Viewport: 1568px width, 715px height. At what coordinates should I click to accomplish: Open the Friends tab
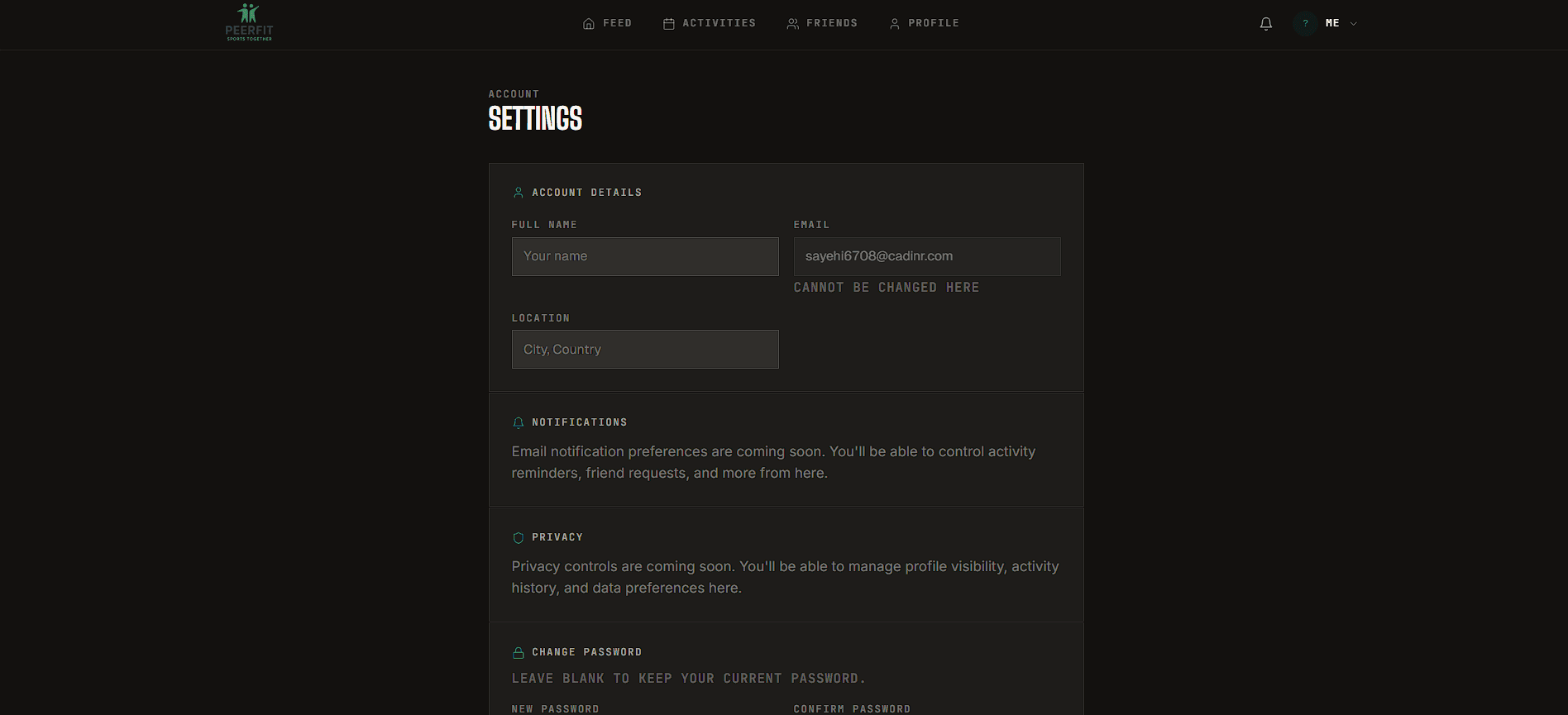822,23
